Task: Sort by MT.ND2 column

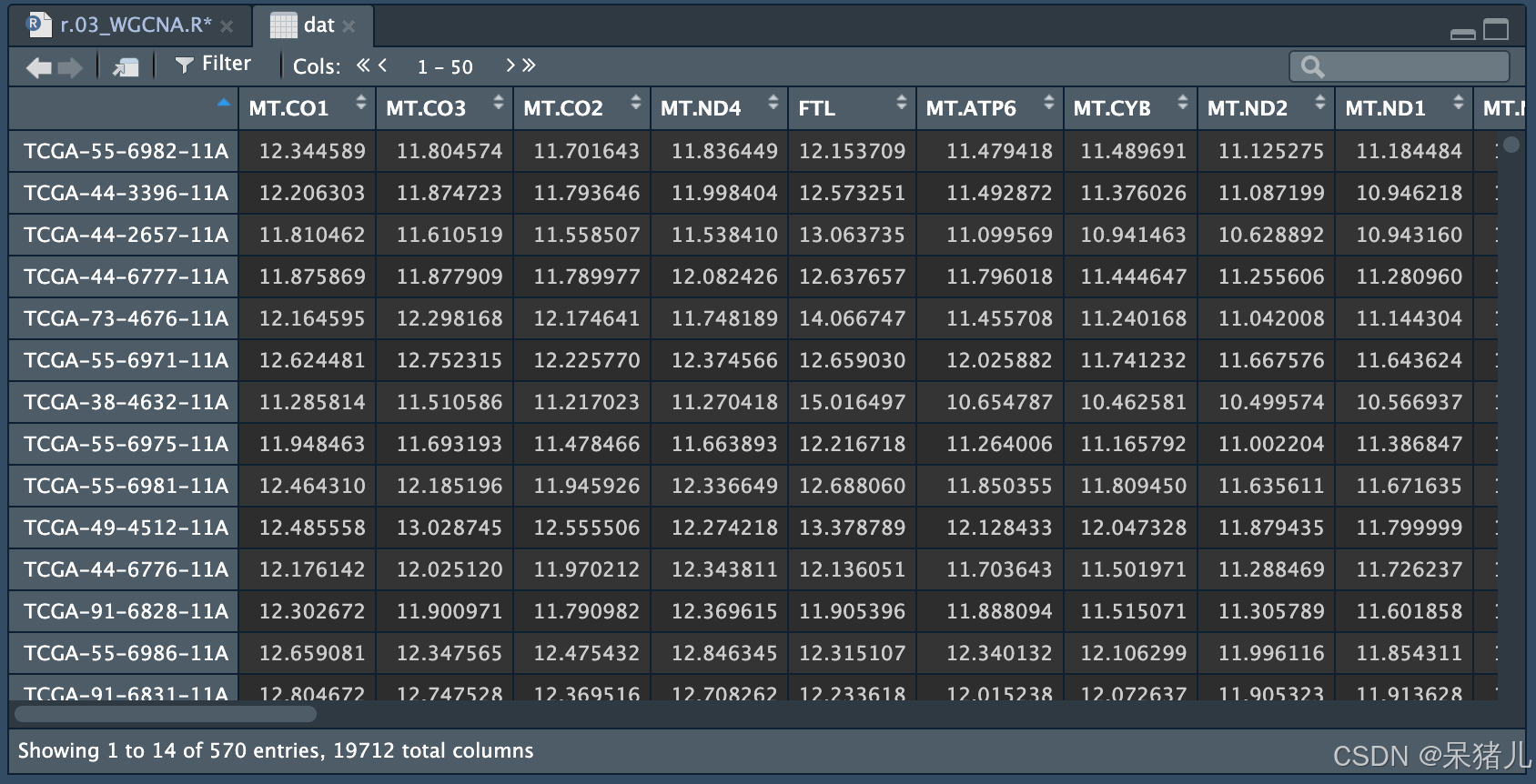Action: pos(1266,108)
